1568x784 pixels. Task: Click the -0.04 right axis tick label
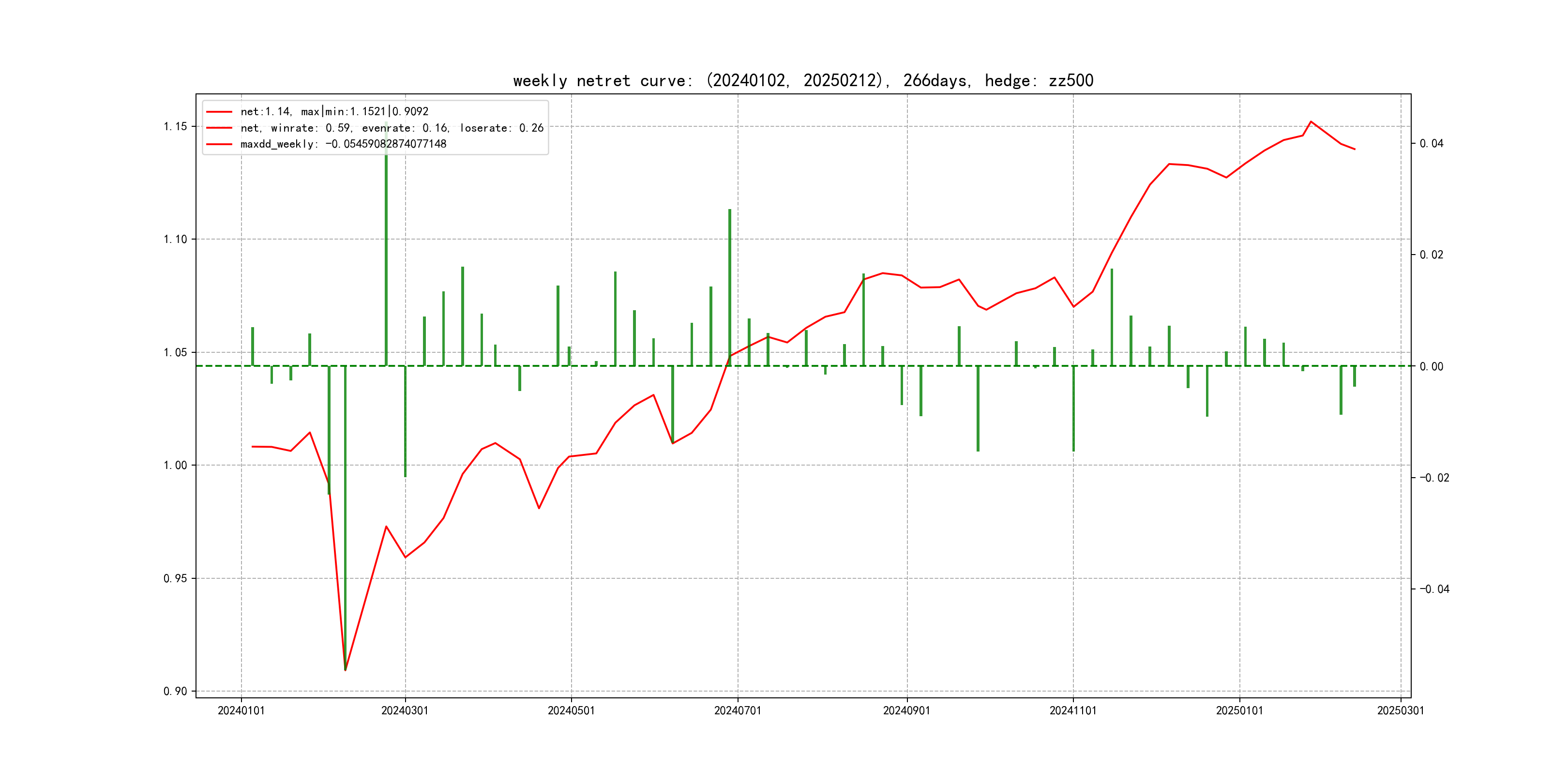(x=1434, y=588)
